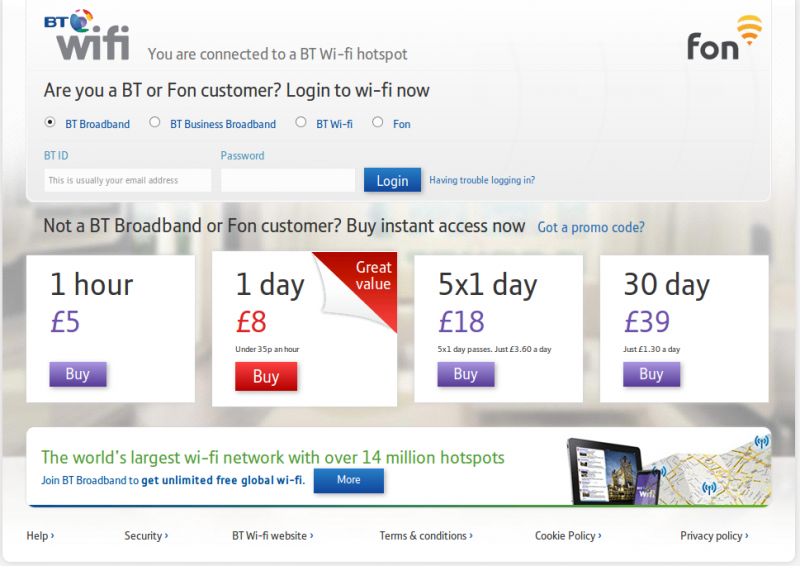Open the Terms & conditions footer link
800x566 pixels.
(x=426, y=536)
